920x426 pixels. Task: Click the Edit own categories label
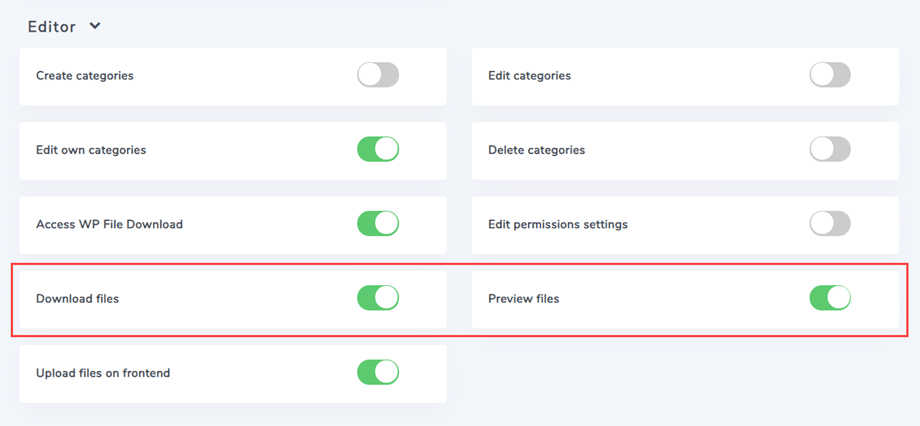point(91,150)
